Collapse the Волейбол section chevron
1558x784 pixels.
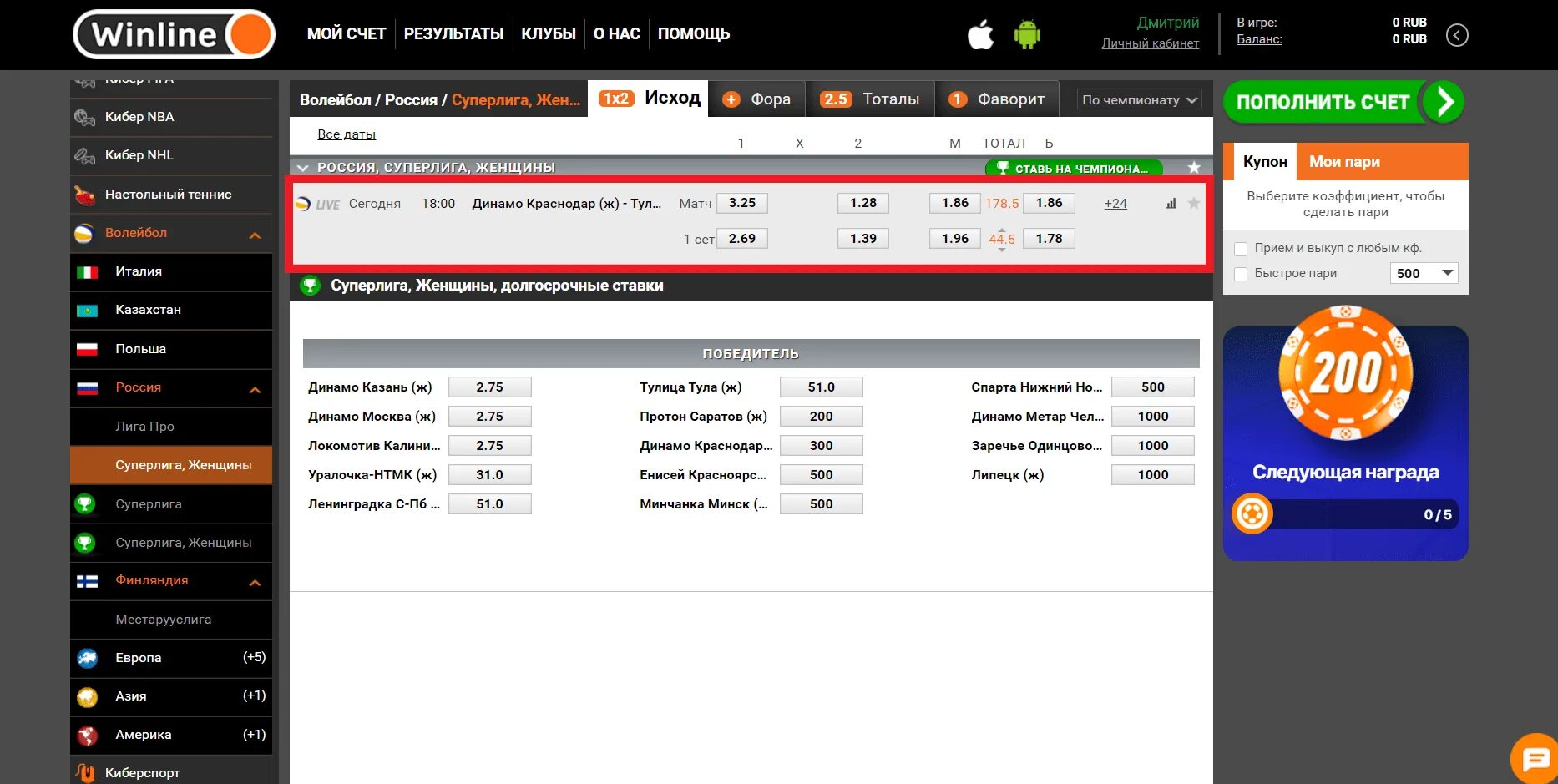[255, 235]
